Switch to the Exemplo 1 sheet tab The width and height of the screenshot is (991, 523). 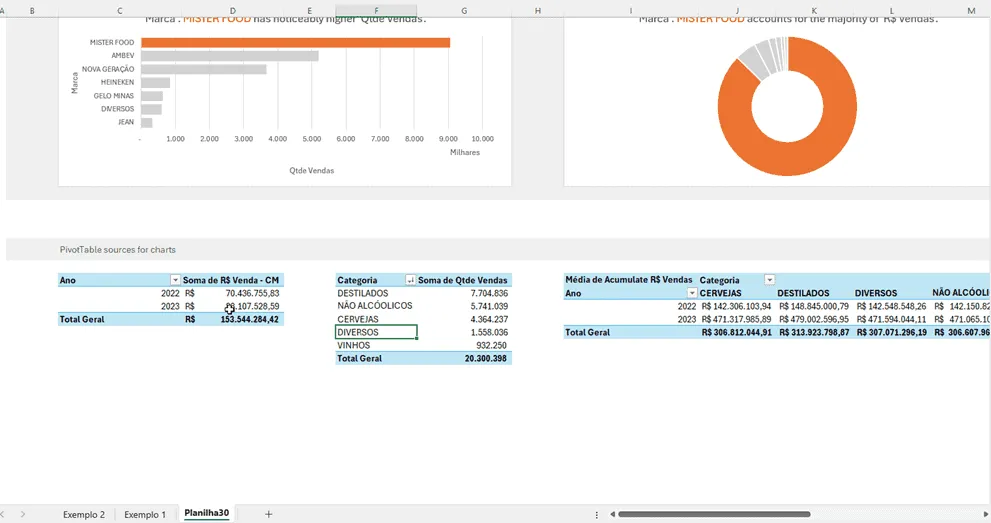pyautogui.click(x=145, y=515)
